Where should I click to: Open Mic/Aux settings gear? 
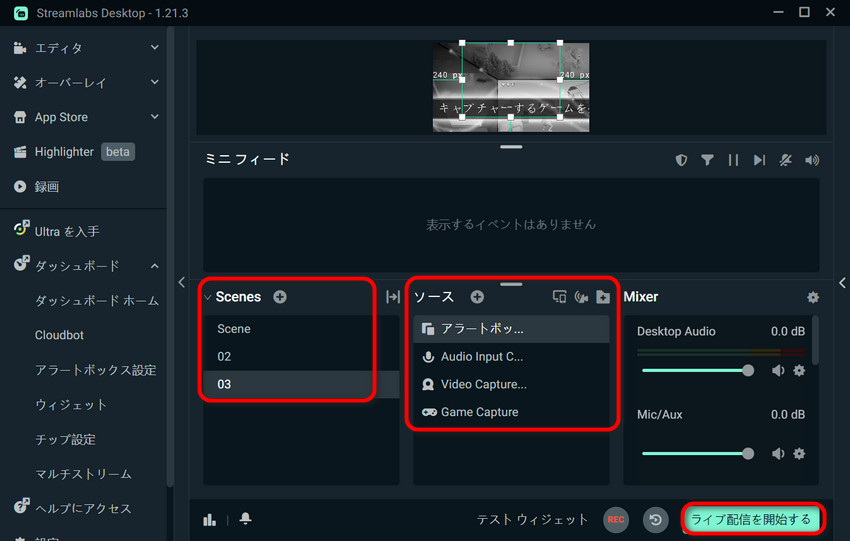pyautogui.click(x=799, y=453)
